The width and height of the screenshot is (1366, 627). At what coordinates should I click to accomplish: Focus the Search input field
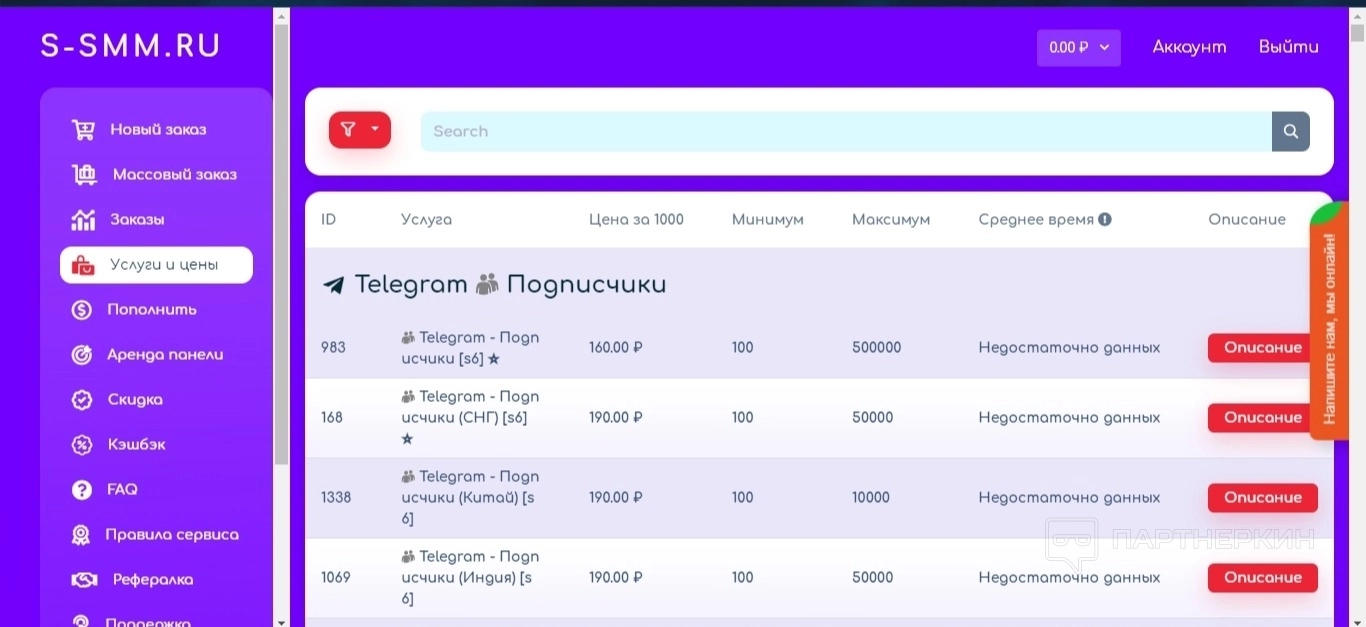[x=846, y=131]
